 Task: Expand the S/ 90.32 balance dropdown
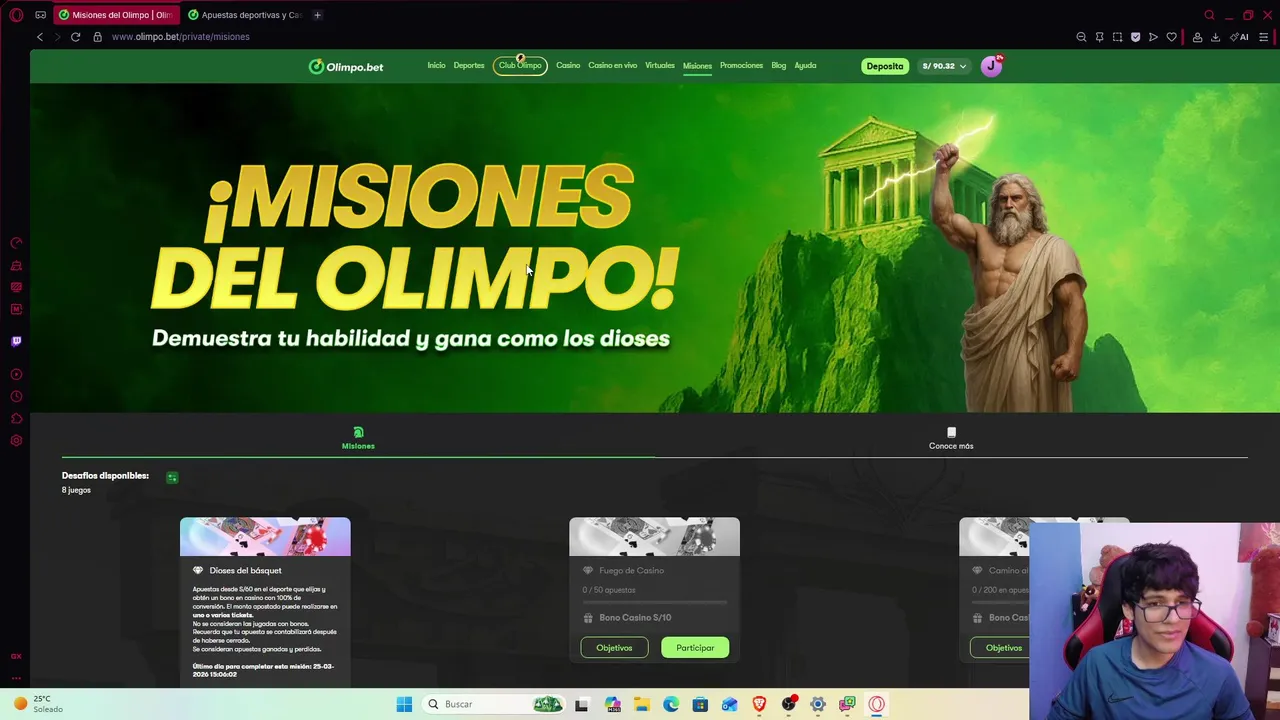[943, 66]
